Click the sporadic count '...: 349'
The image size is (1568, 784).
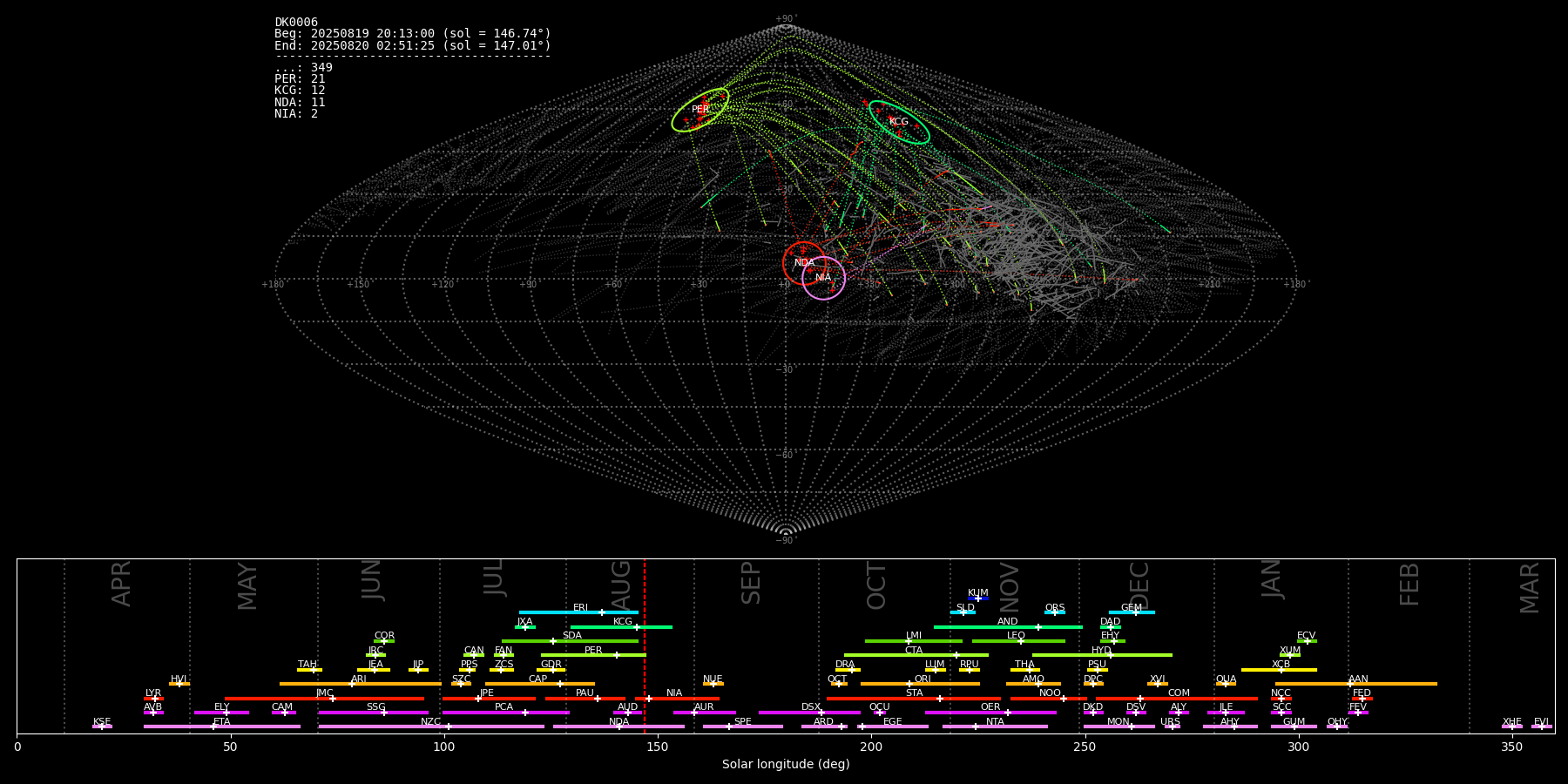tap(303, 68)
